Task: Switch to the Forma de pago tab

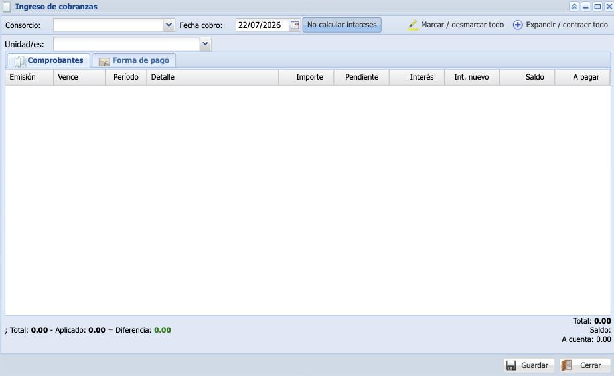Action: (x=134, y=61)
